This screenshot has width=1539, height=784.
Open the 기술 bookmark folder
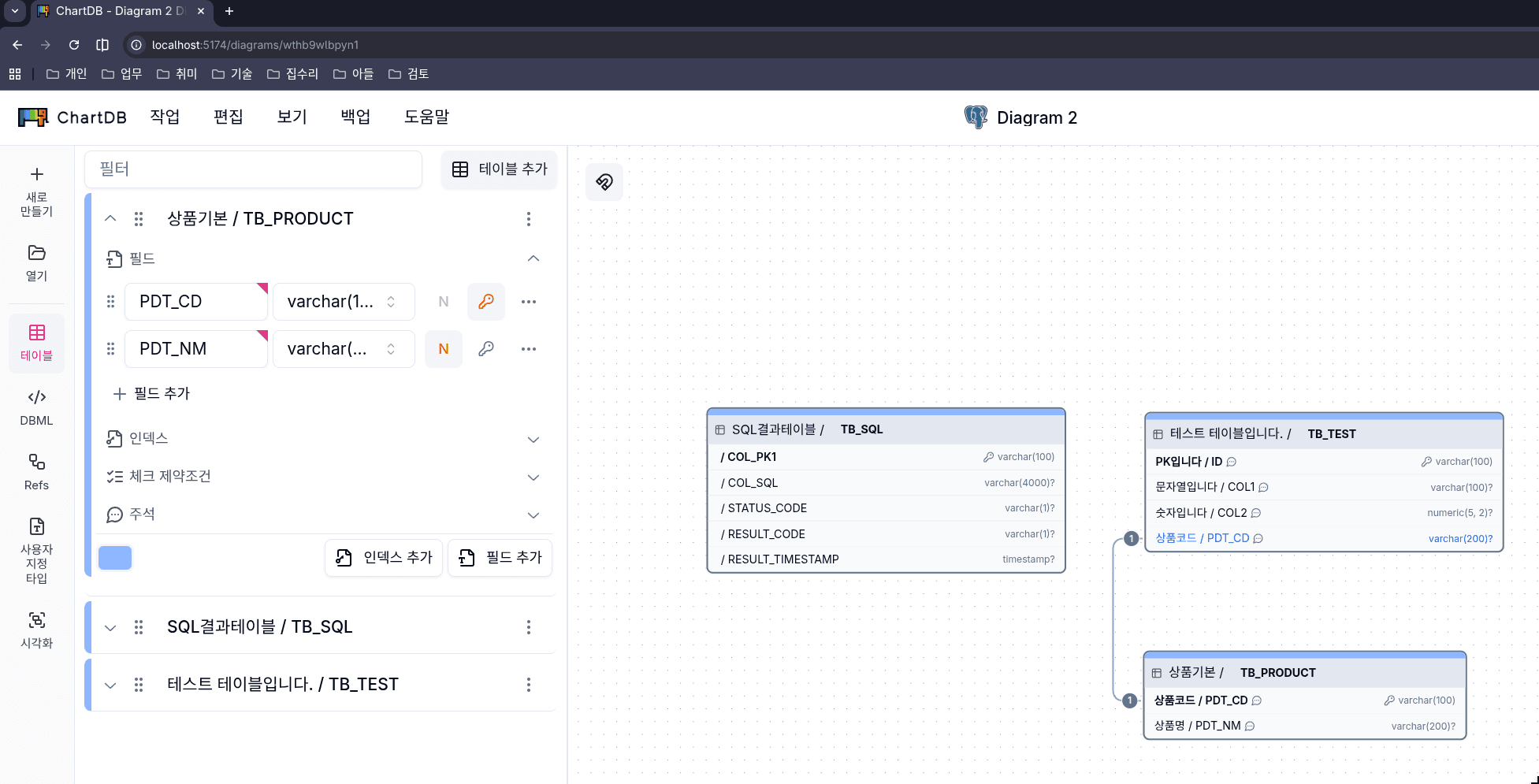(232, 74)
